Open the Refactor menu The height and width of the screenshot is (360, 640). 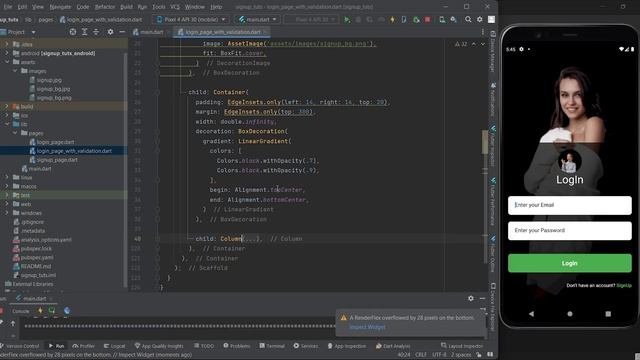[x=105, y=7]
